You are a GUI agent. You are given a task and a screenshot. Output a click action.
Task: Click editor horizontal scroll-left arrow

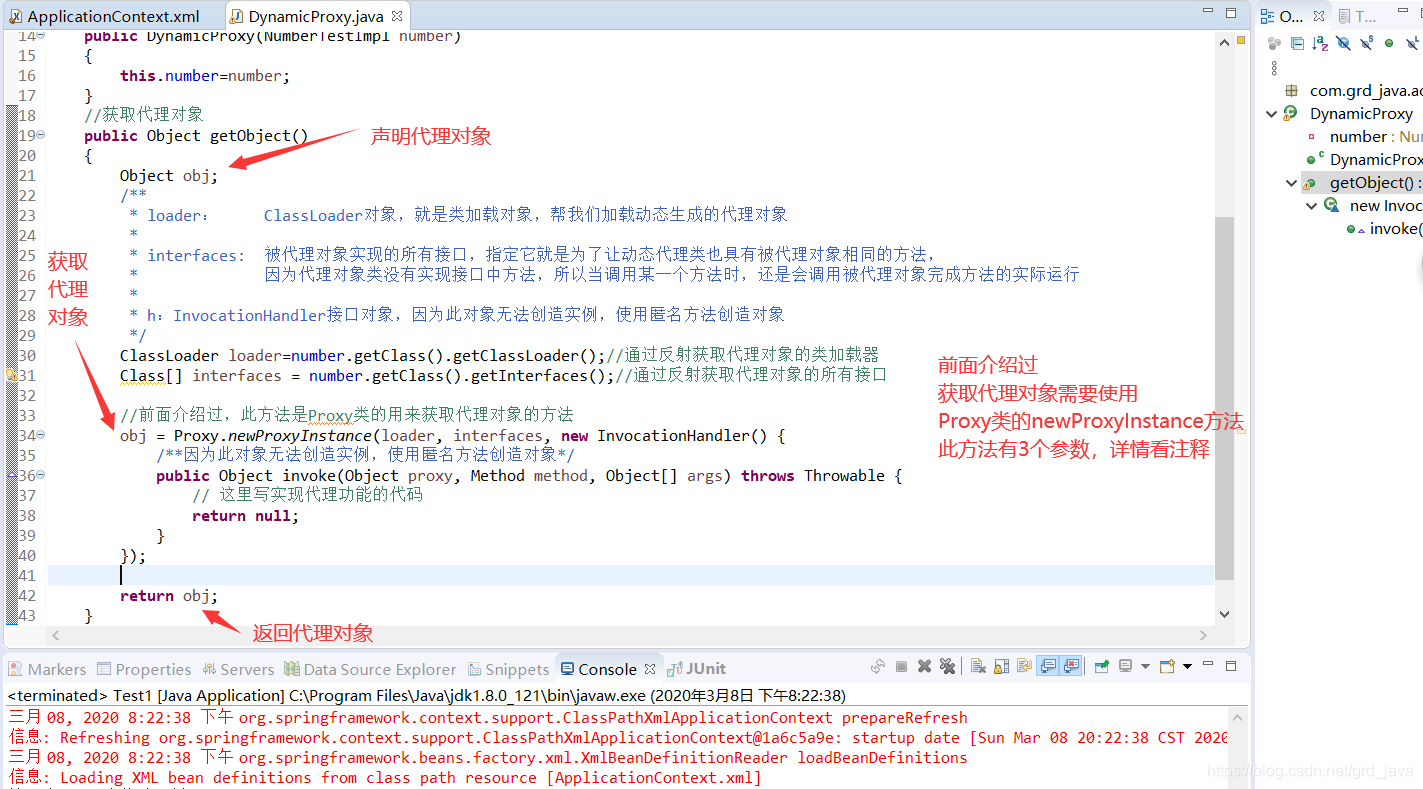click(x=56, y=635)
